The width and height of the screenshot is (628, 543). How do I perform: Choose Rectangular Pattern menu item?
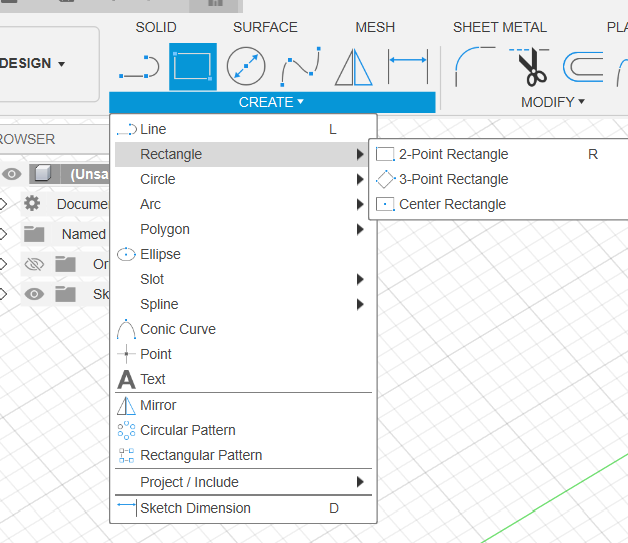(244, 455)
